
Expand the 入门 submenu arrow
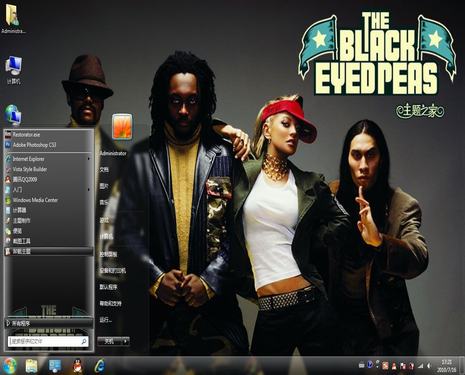[x=89, y=190]
